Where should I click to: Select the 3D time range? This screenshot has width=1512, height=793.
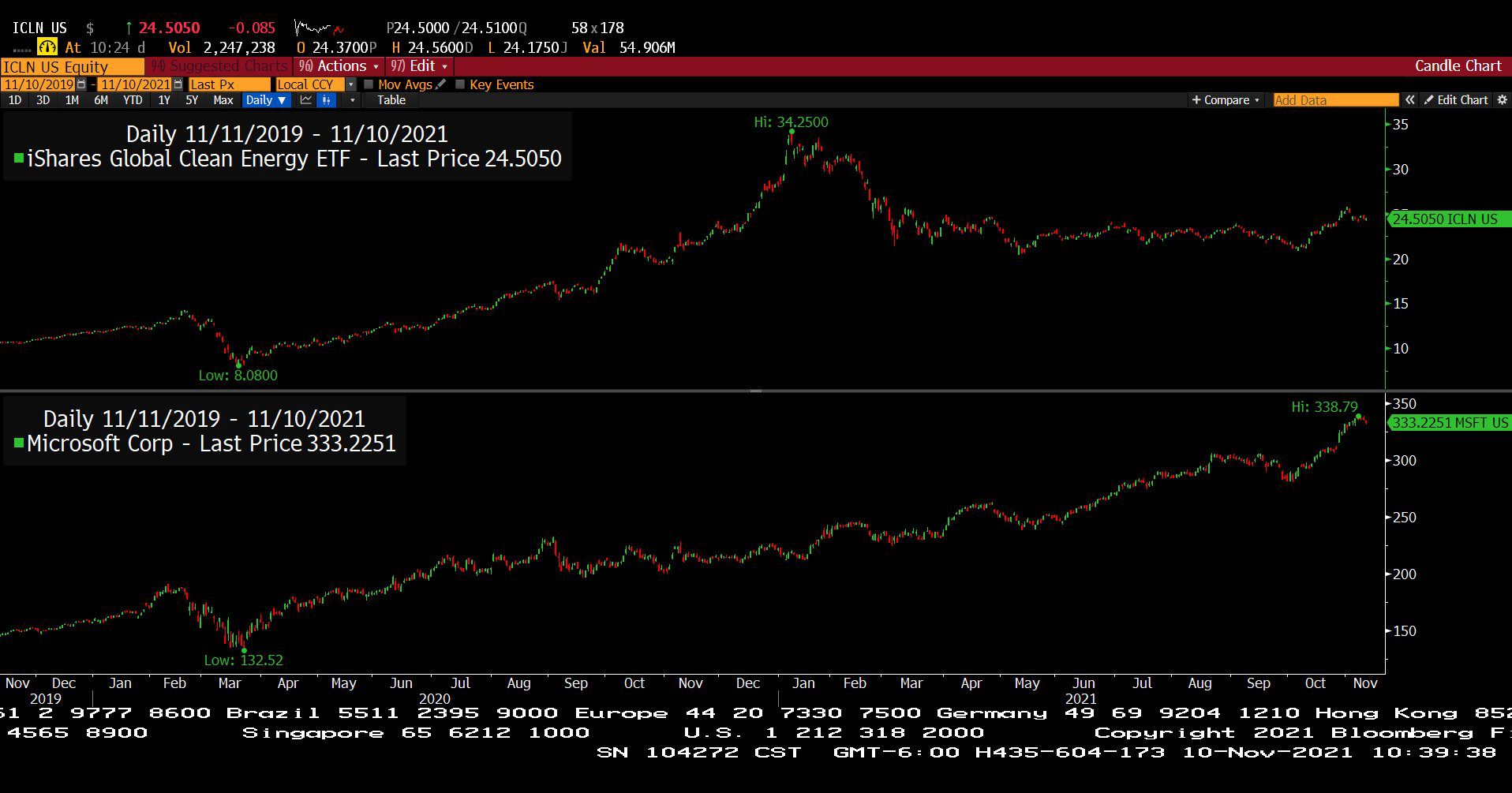[43, 100]
